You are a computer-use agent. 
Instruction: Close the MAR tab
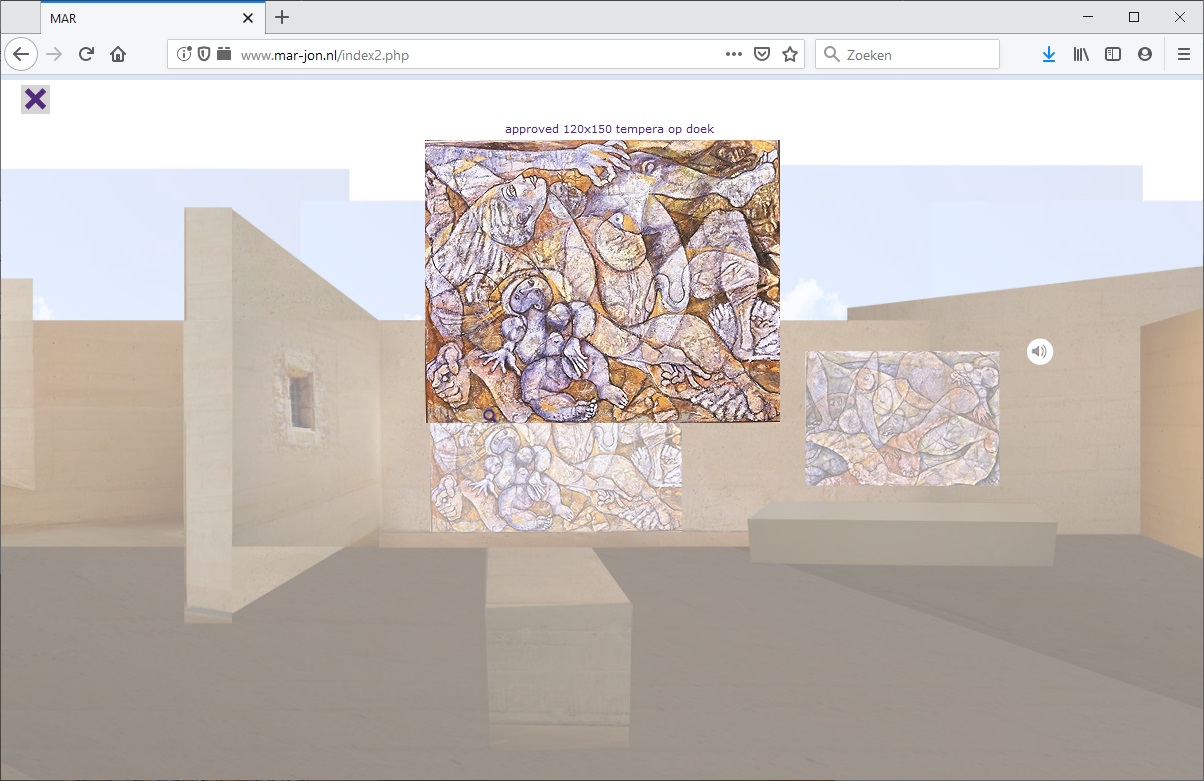tap(248, 18)
